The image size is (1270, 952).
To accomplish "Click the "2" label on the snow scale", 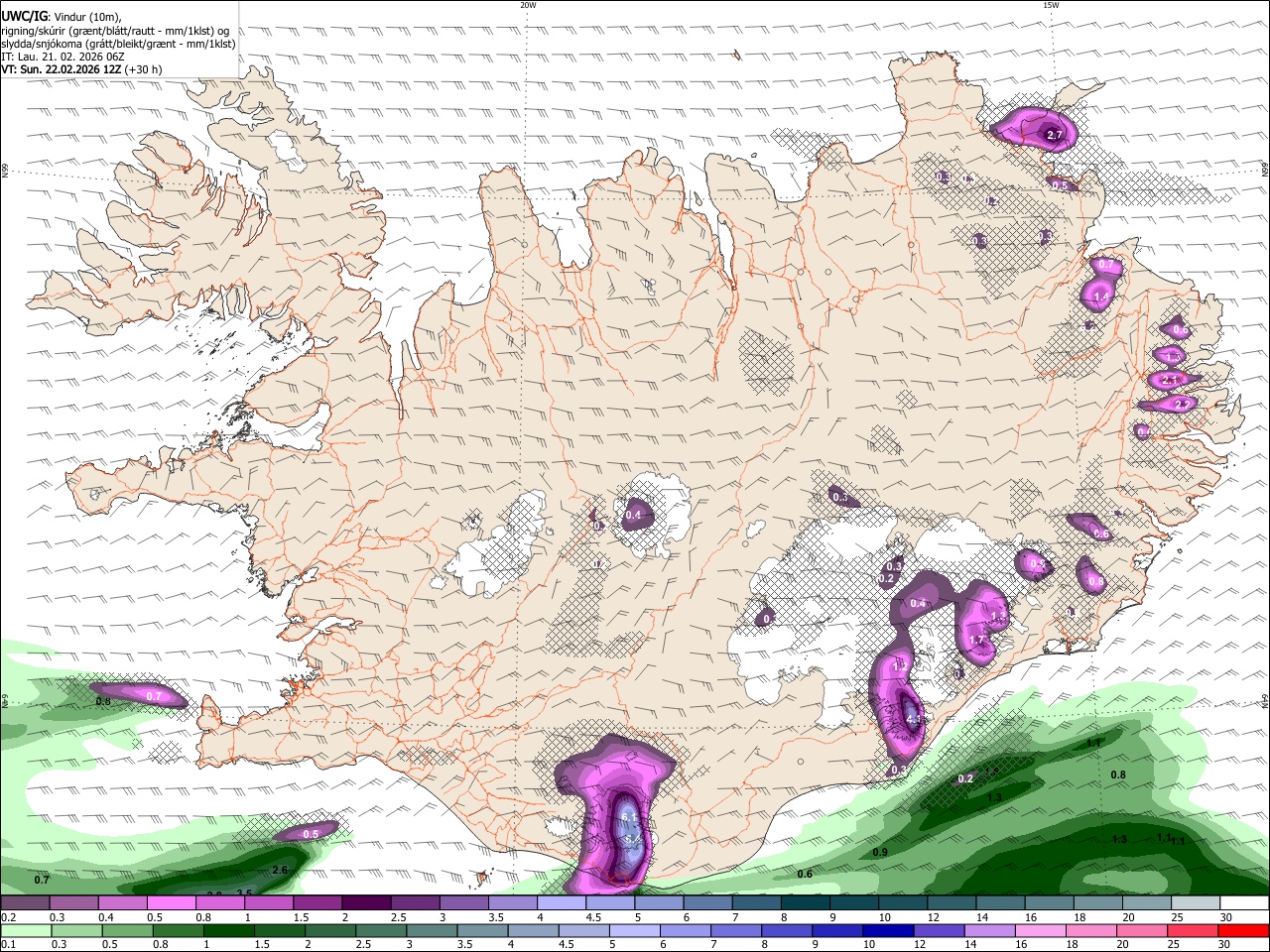I will coord(345,917).
